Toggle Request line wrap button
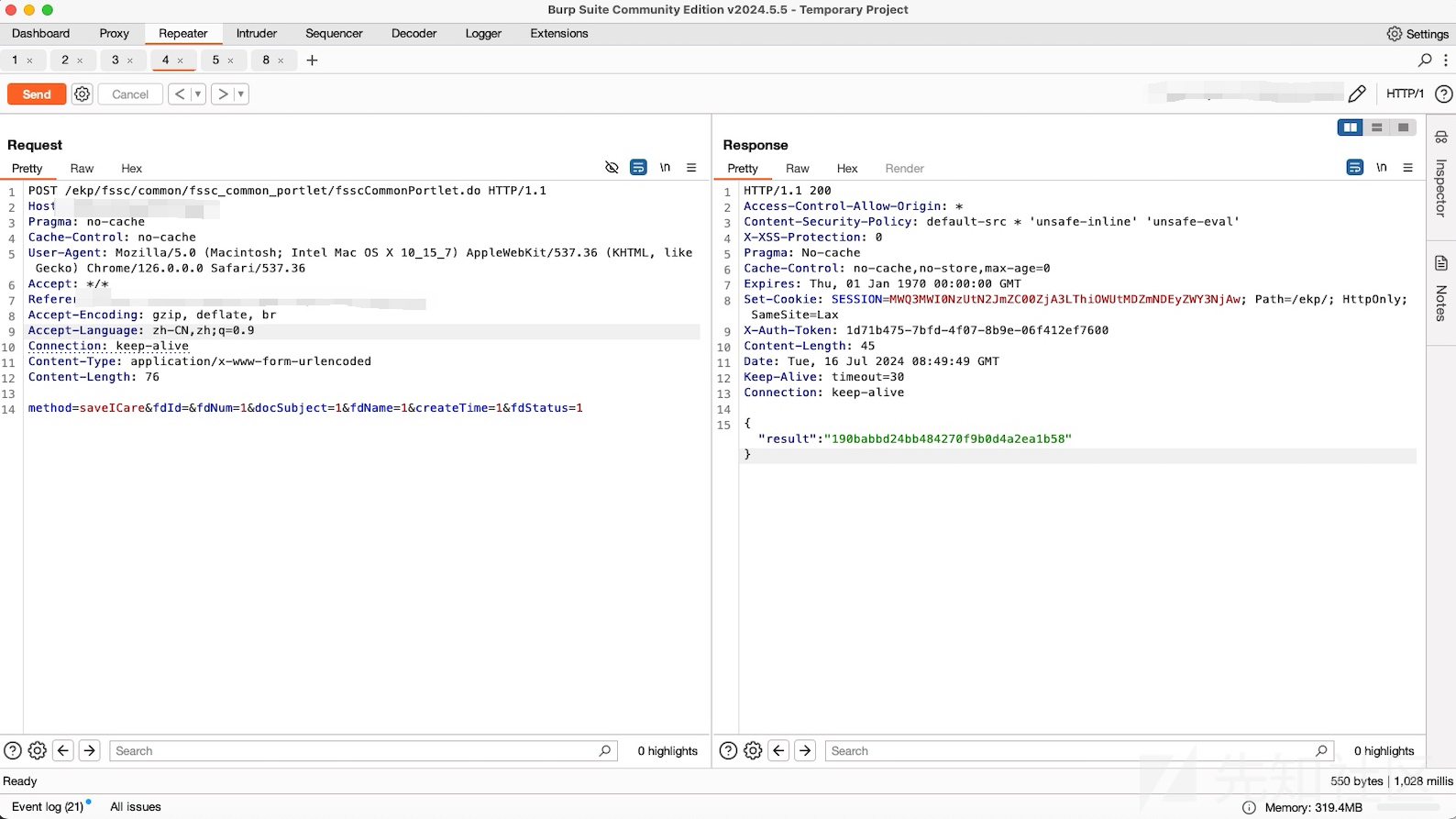The height and width of the screenshot is (819, 1456). click(638, 167)
